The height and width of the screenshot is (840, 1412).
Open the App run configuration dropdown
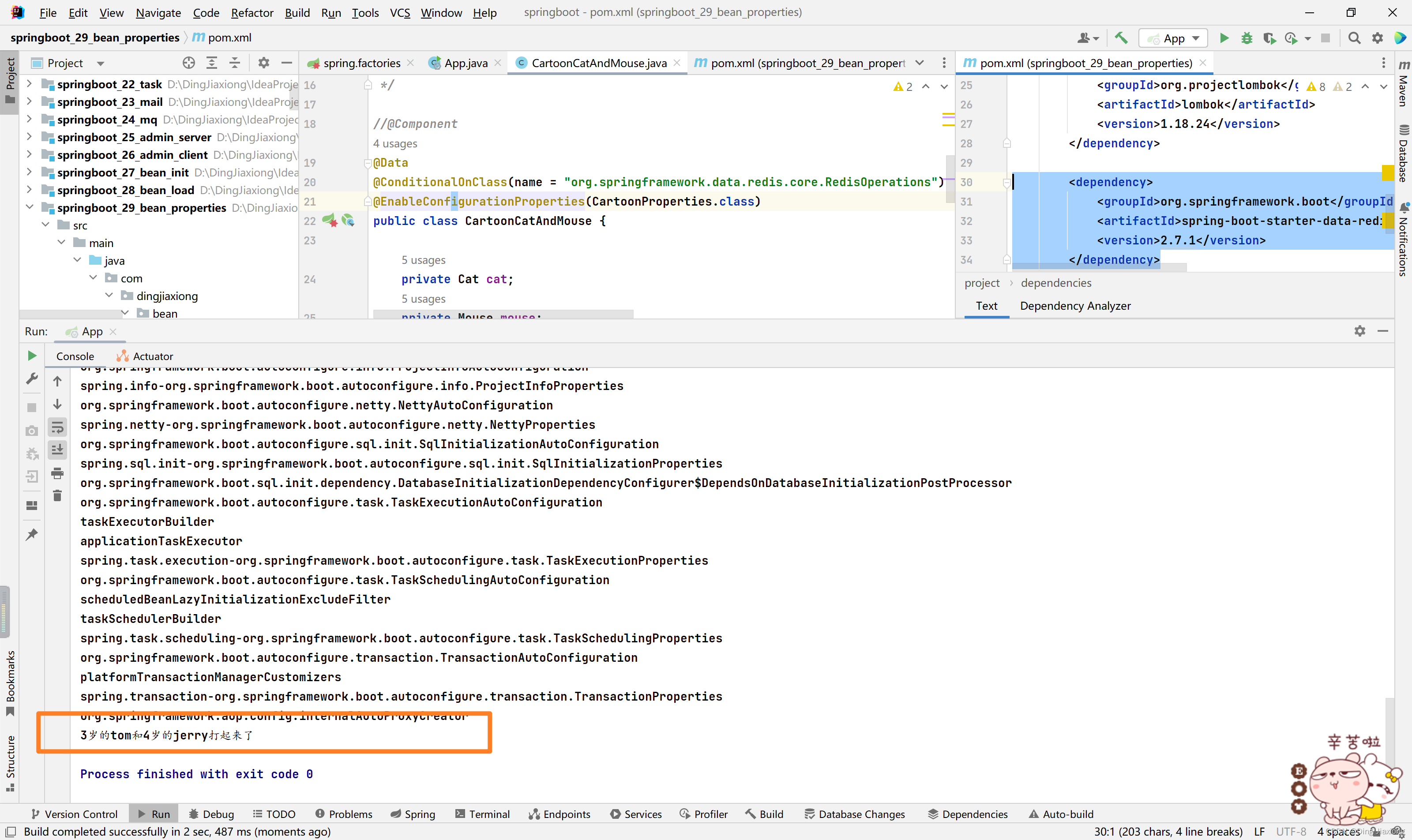coord(1174,38)
